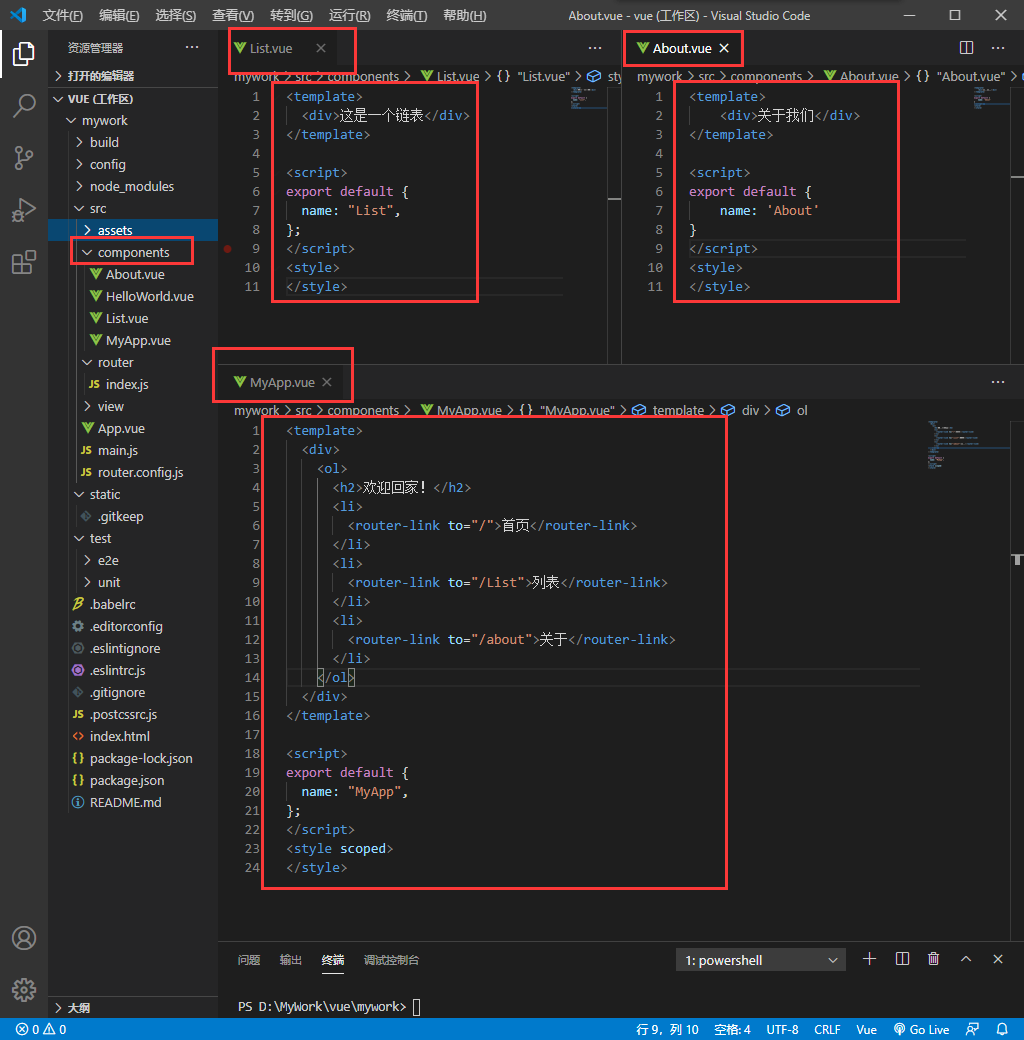The height and width of the screenshot is (1040, 1024).
Task: Close the MyApp.vue tab
Action: [x=327, y=382]
